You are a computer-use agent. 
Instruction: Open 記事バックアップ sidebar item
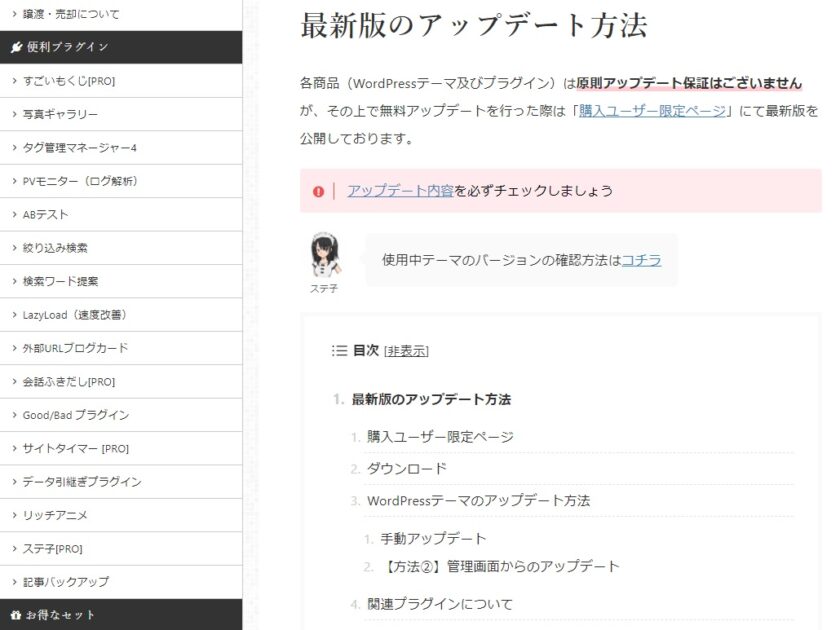tap(121, 582)
